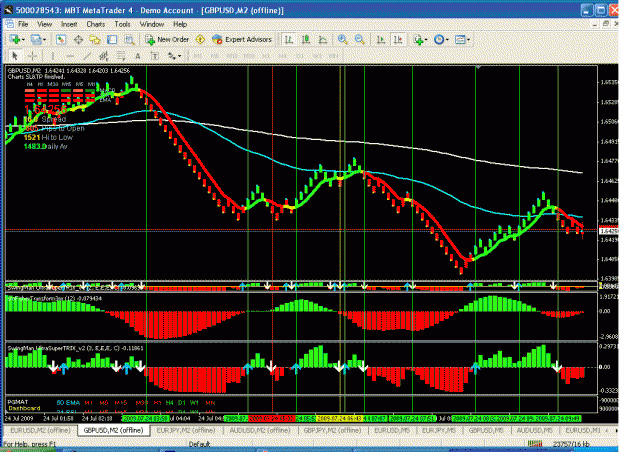Open the Charts menu

coord(96,24)
